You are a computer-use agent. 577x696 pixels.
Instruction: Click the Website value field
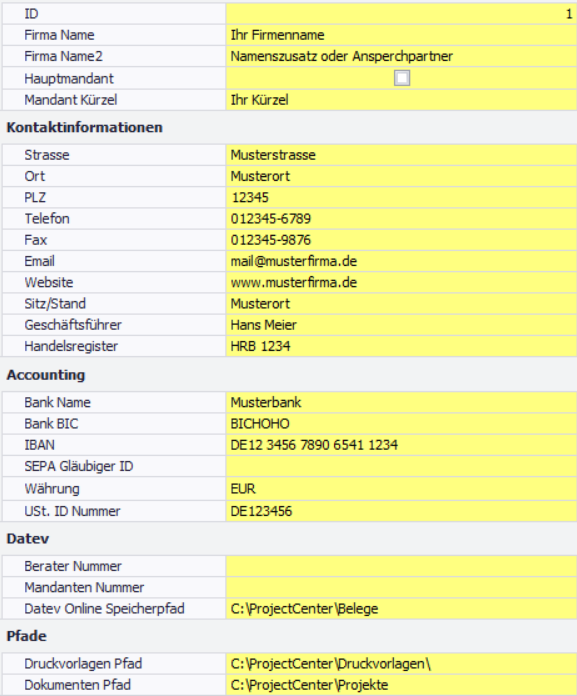tap(401, 283)
